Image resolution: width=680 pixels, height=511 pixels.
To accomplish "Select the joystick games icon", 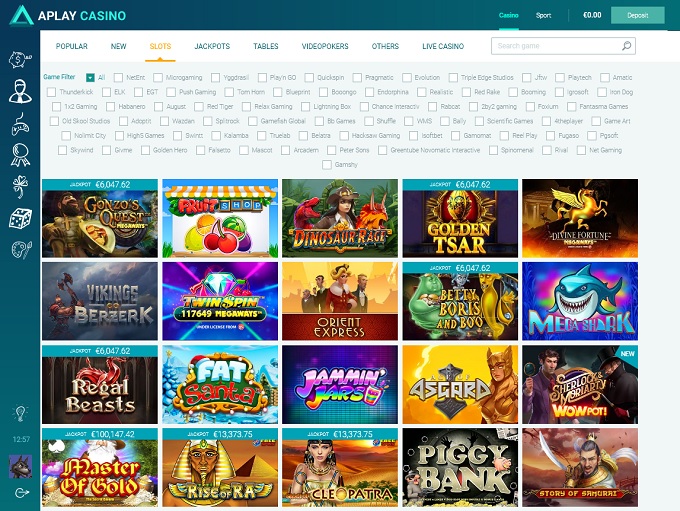I will click(20, 124).
